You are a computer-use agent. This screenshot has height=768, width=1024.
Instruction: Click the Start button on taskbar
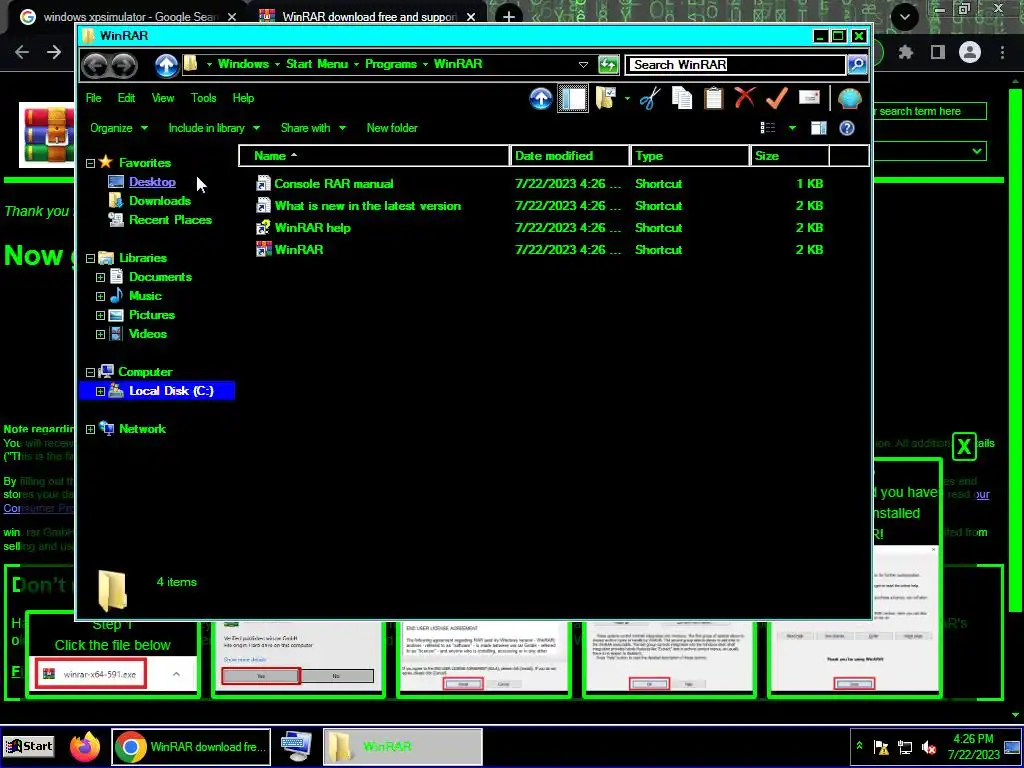tap(29, 746)
